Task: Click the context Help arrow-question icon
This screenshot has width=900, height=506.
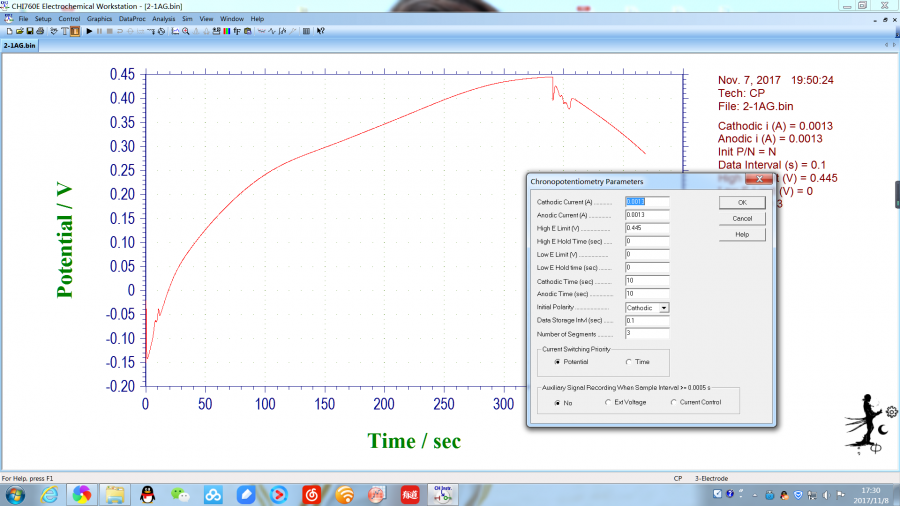Action: click(321, 31)
